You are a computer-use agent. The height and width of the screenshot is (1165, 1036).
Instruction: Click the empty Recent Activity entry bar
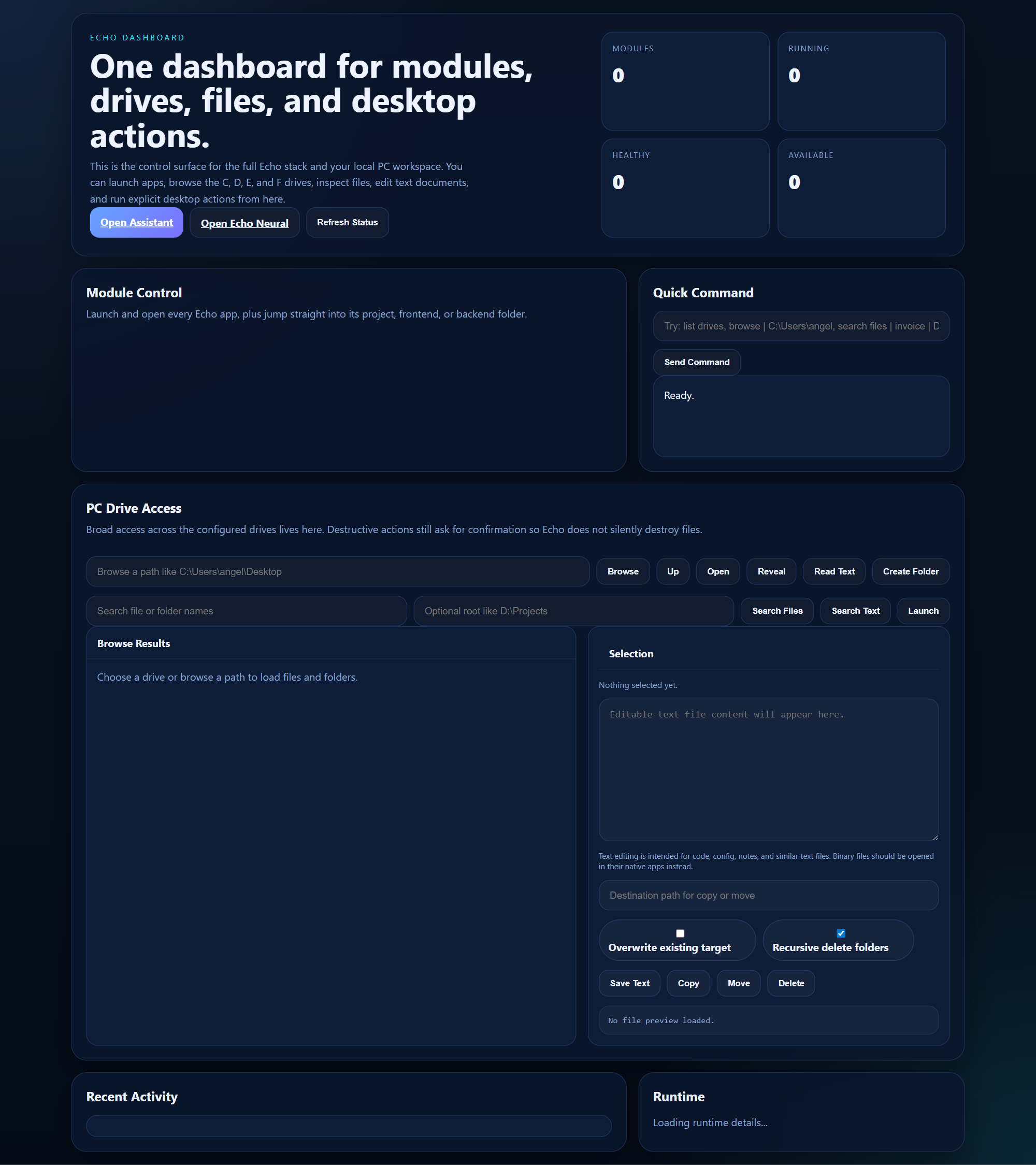[349, 1125]
